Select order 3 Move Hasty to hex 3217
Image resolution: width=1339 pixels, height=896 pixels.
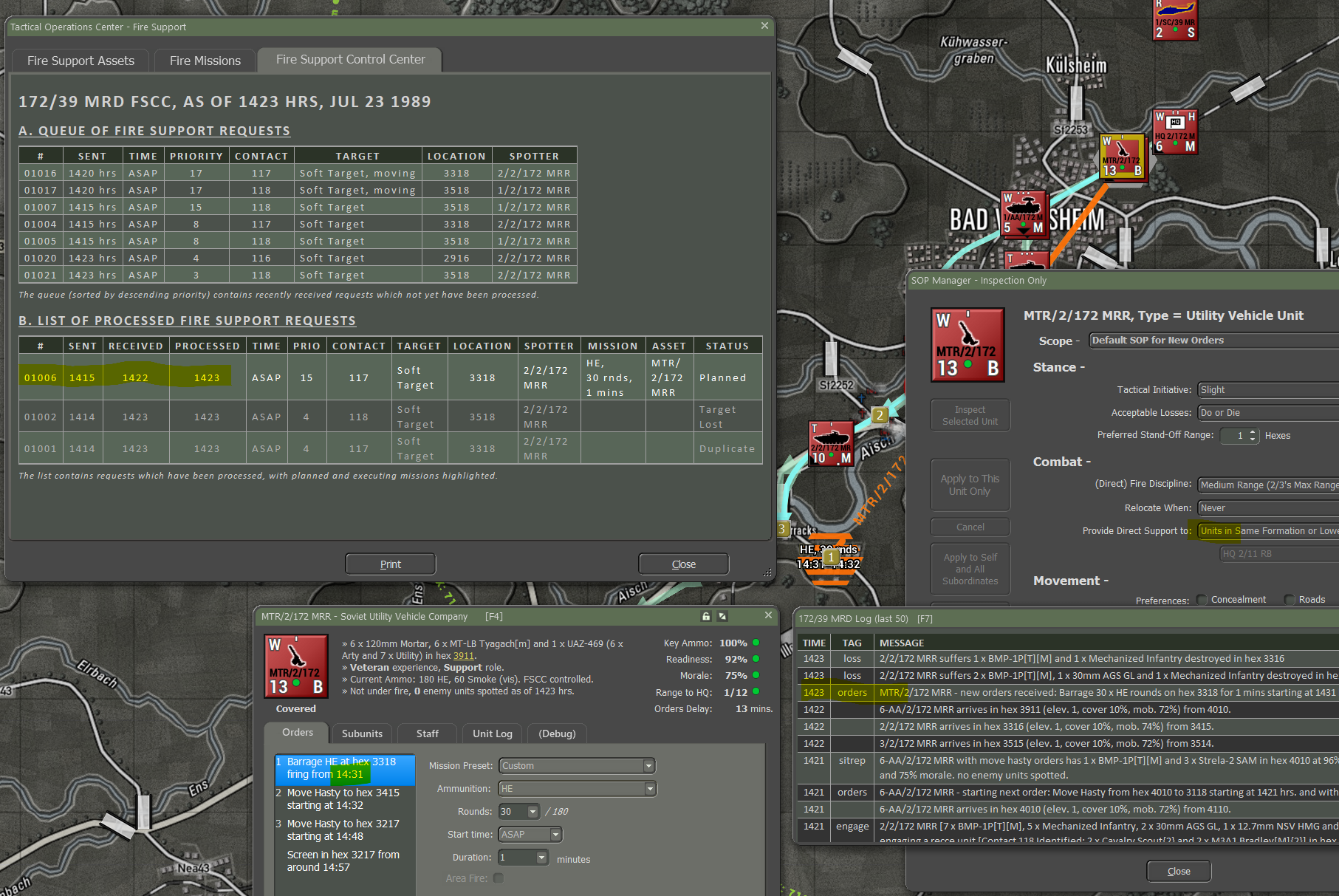344,830
